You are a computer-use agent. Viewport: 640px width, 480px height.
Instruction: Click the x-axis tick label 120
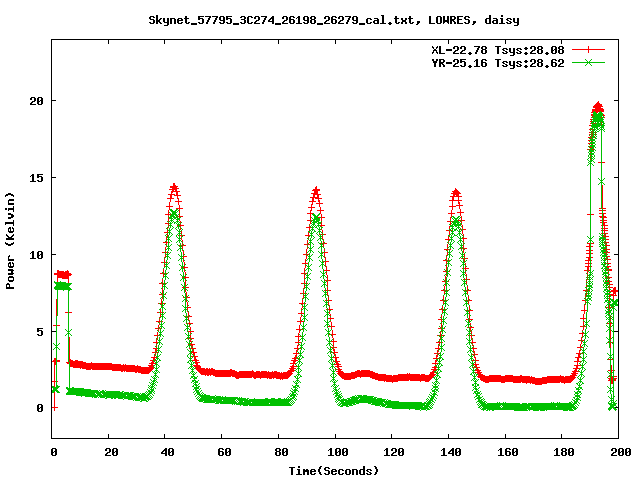coord(394,452)
